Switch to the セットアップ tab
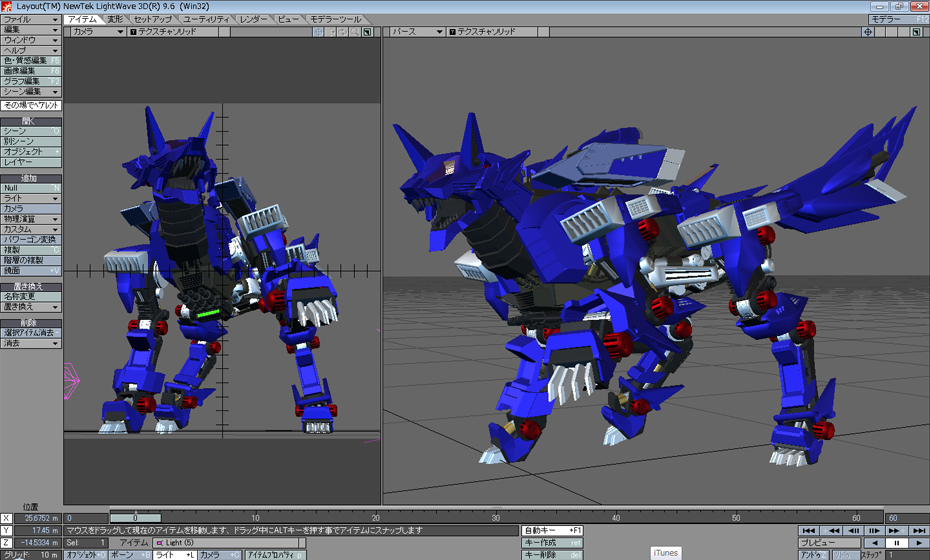Screen dimensions: 930x560 pyautogui.click(x=152, y=20)
